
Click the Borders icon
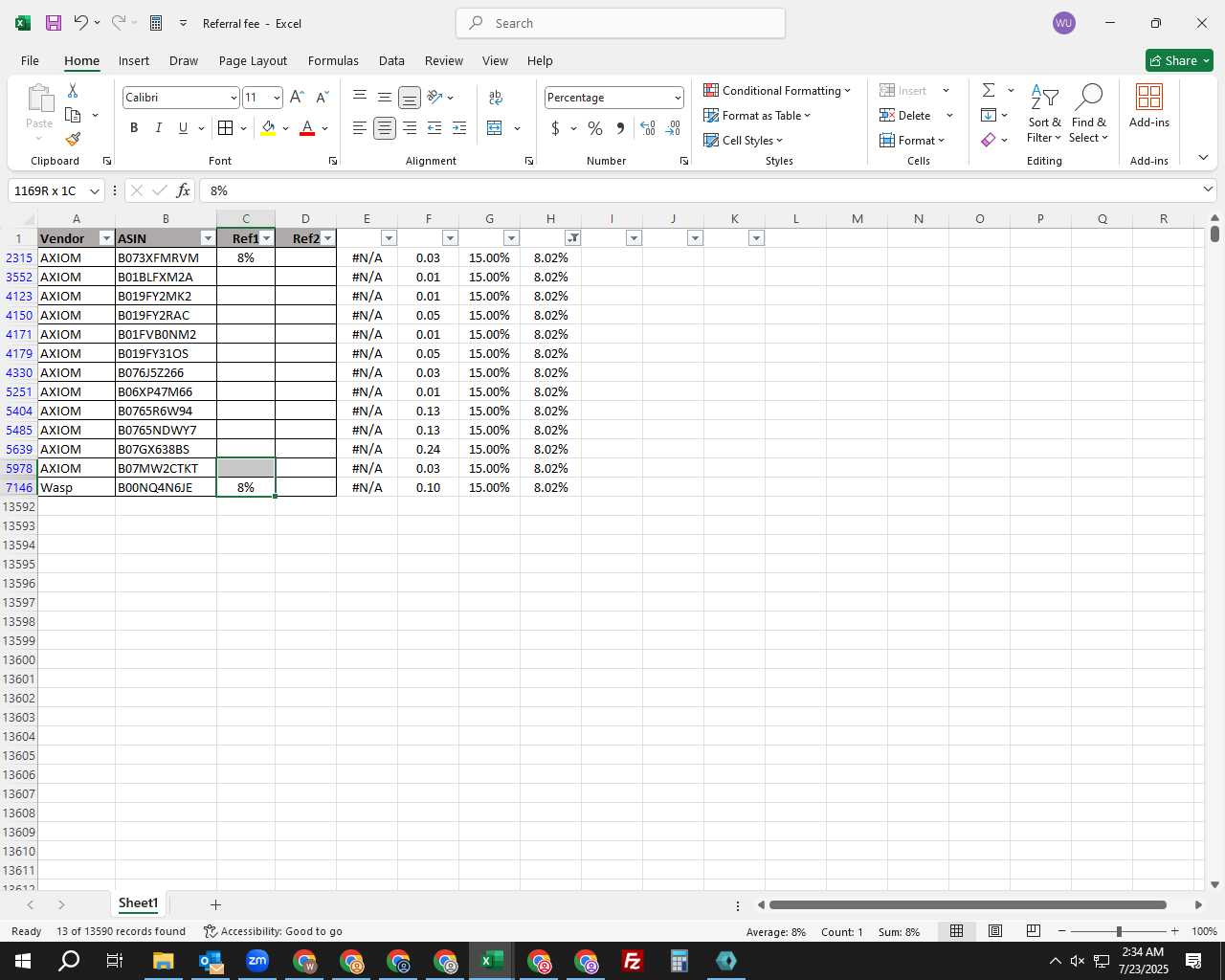[x=225, y=127]
